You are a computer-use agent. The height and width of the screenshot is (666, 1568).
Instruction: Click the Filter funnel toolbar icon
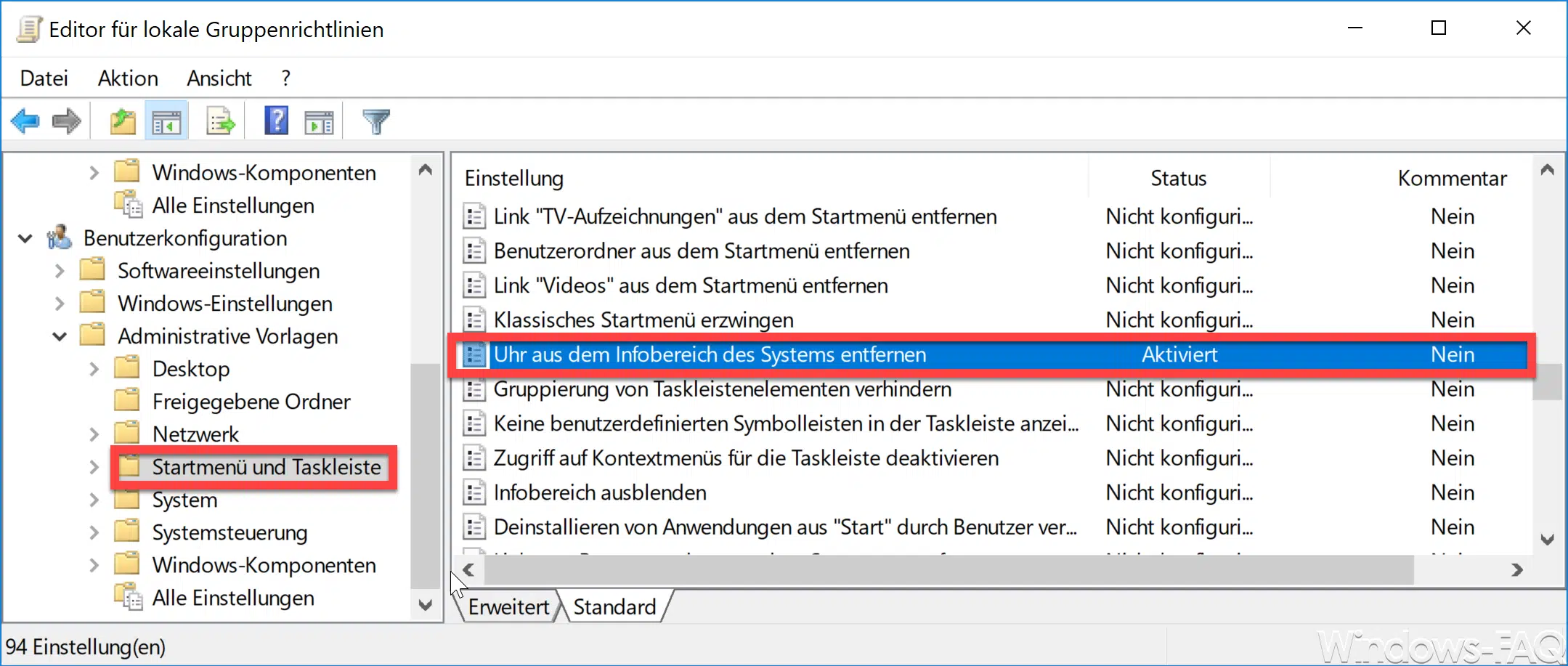pyautogui.click(x=376, y=121)
